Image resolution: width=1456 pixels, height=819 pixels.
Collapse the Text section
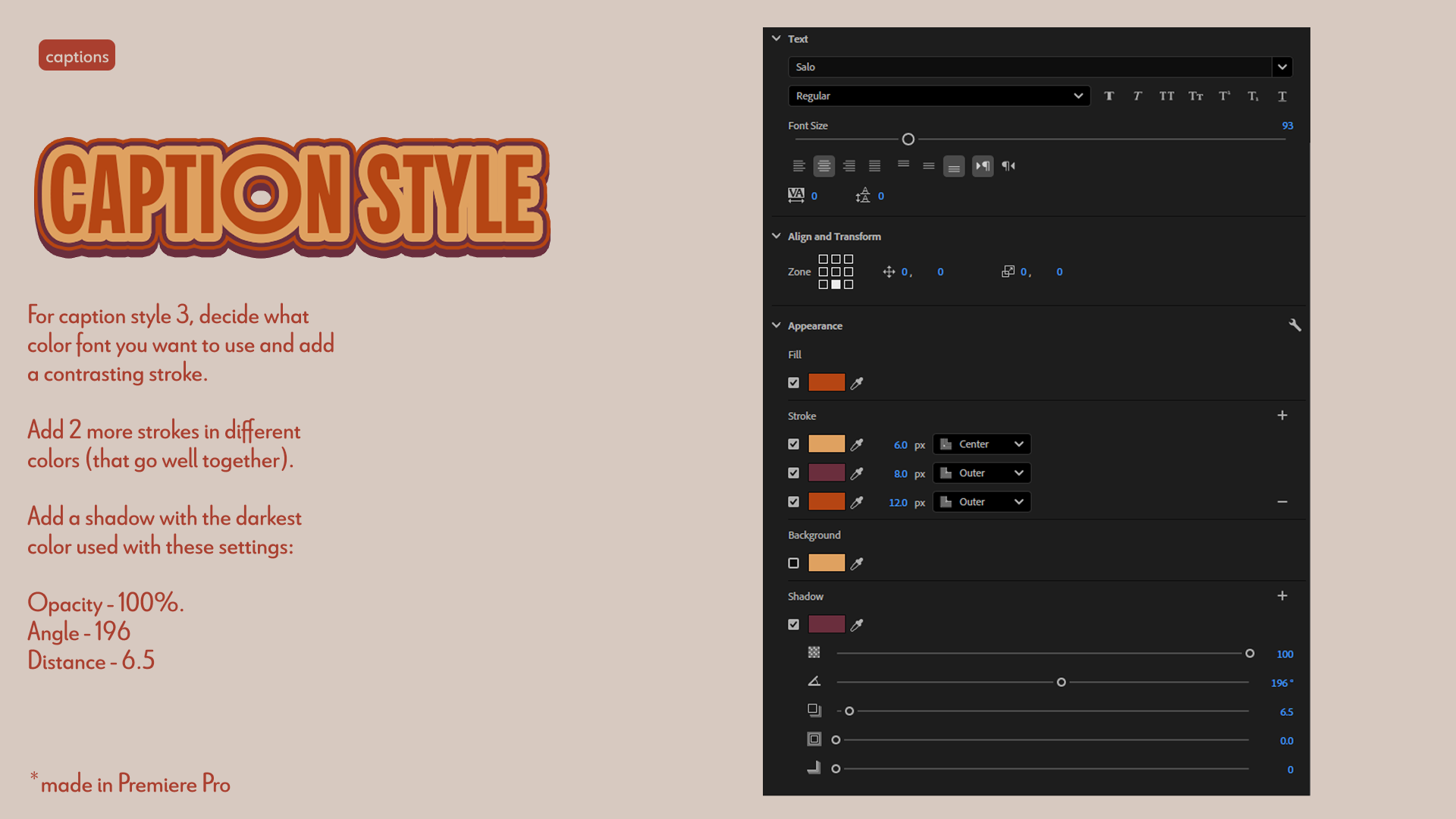coord(777,39)
